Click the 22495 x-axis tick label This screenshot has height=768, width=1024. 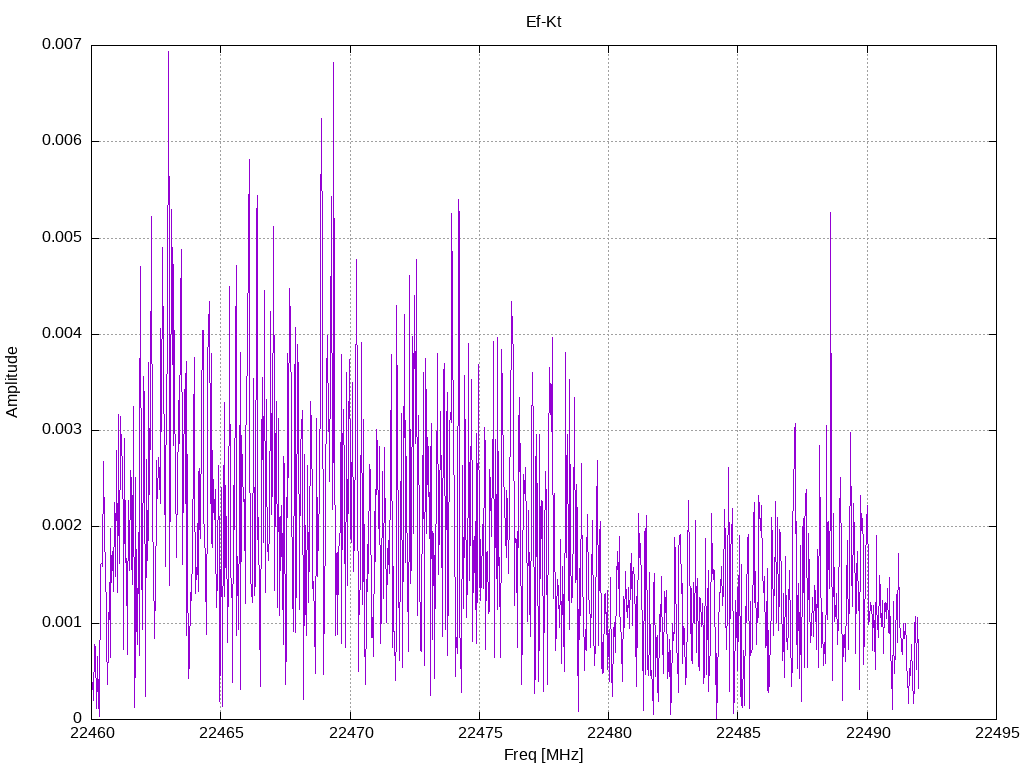coord(997,733)
